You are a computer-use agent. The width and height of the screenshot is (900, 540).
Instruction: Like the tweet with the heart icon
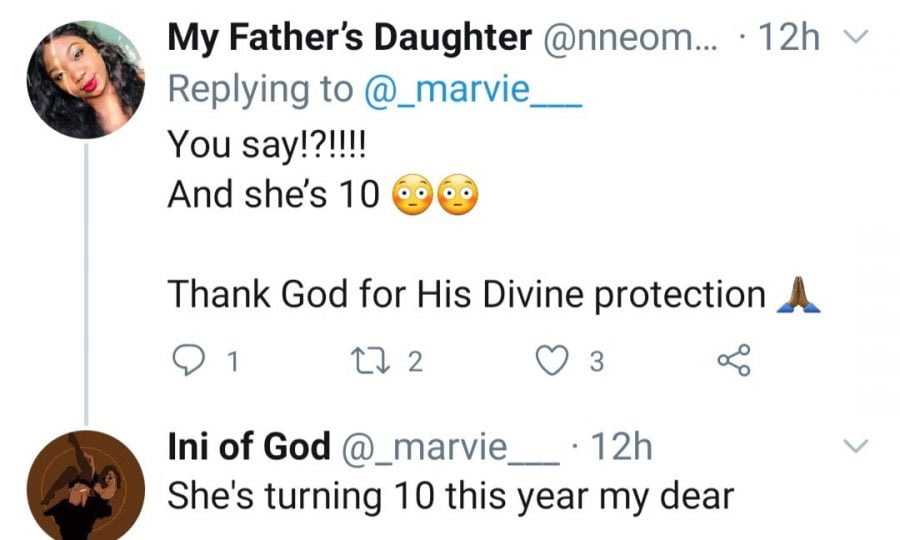point(551,361)
